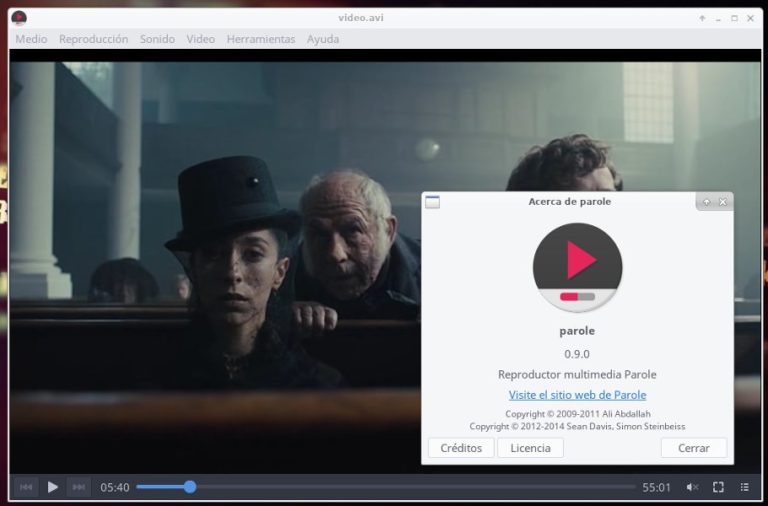Click the play button in control bar
Screen dimensions: 768x506
[52, 487]
